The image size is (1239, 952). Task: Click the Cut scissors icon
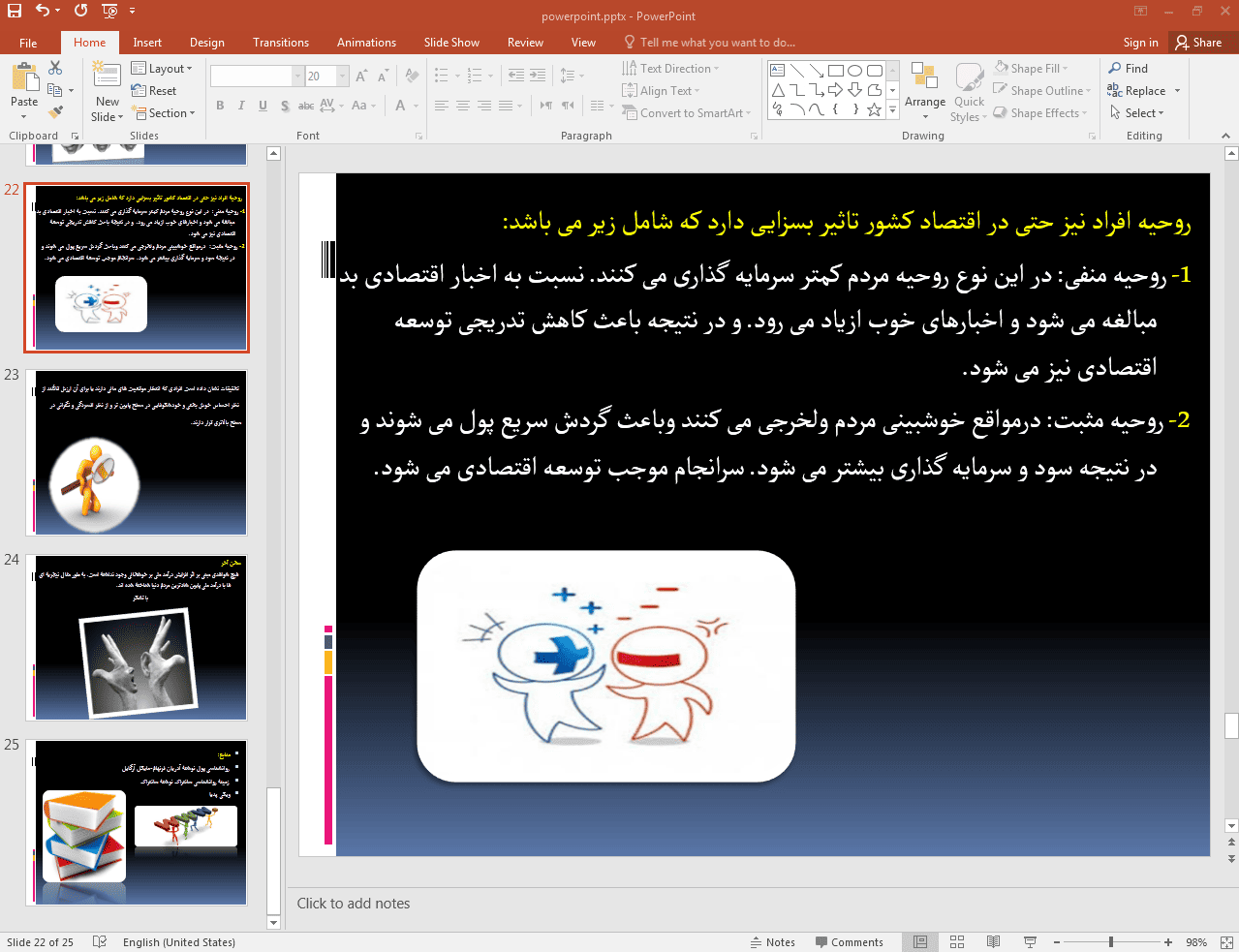pyautogui.click(x=55, y=68)
